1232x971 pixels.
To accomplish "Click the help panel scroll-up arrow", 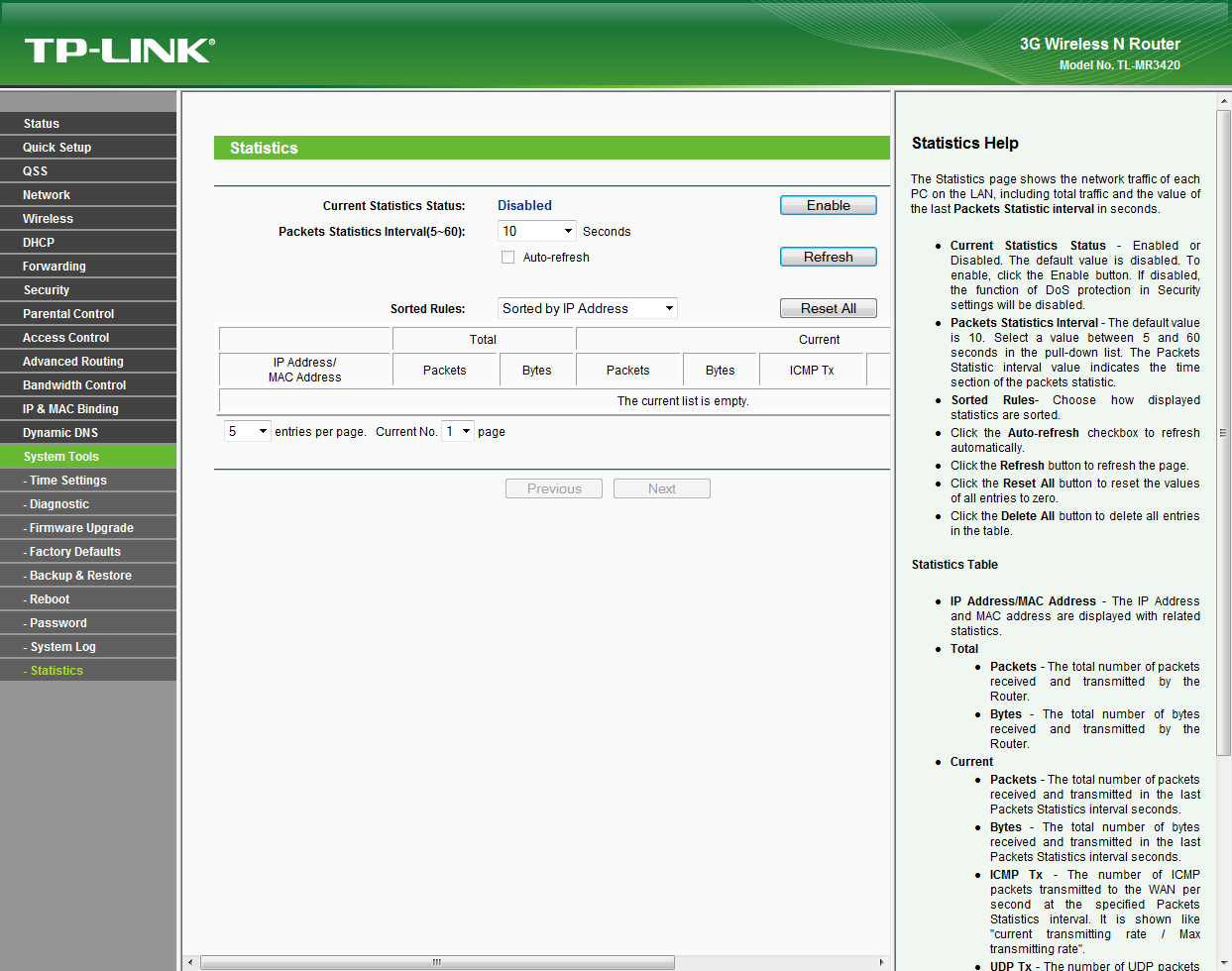I will click(x=1224, y=101).
